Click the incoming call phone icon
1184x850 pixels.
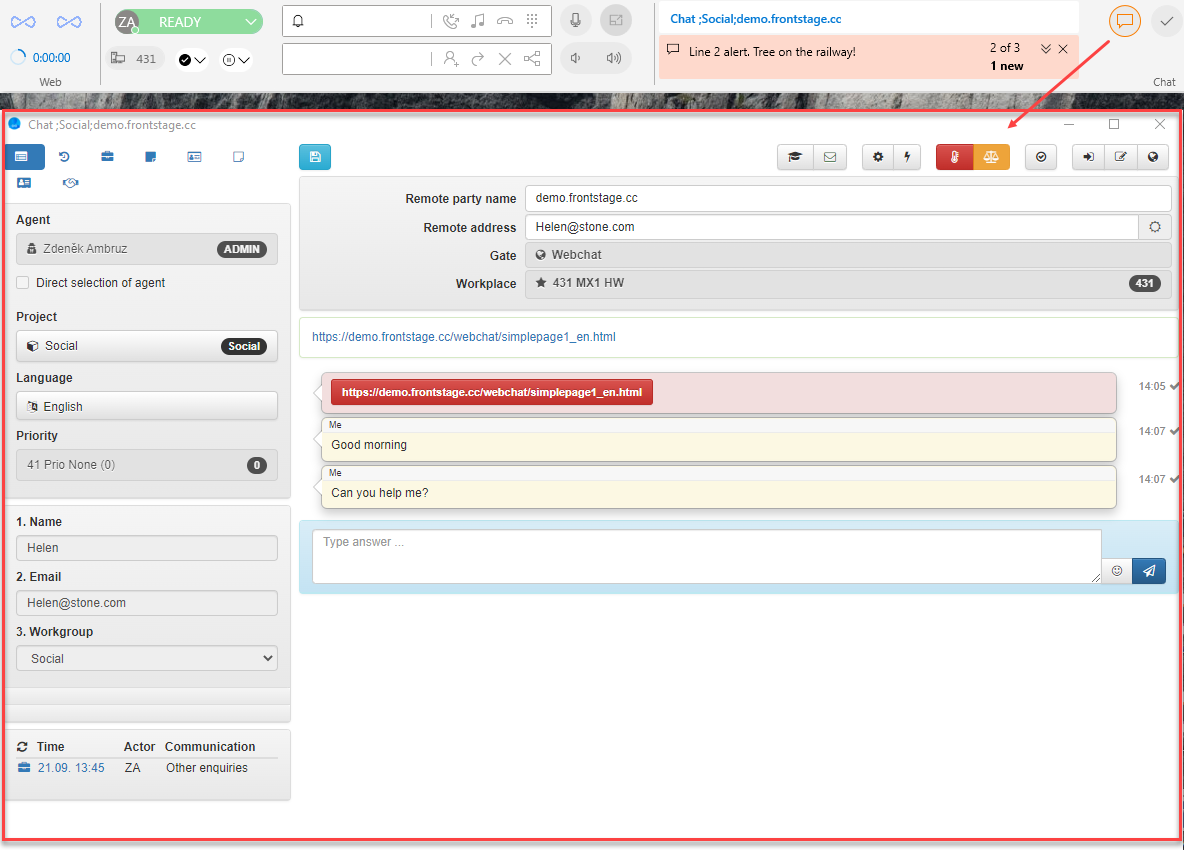point(451,21)
